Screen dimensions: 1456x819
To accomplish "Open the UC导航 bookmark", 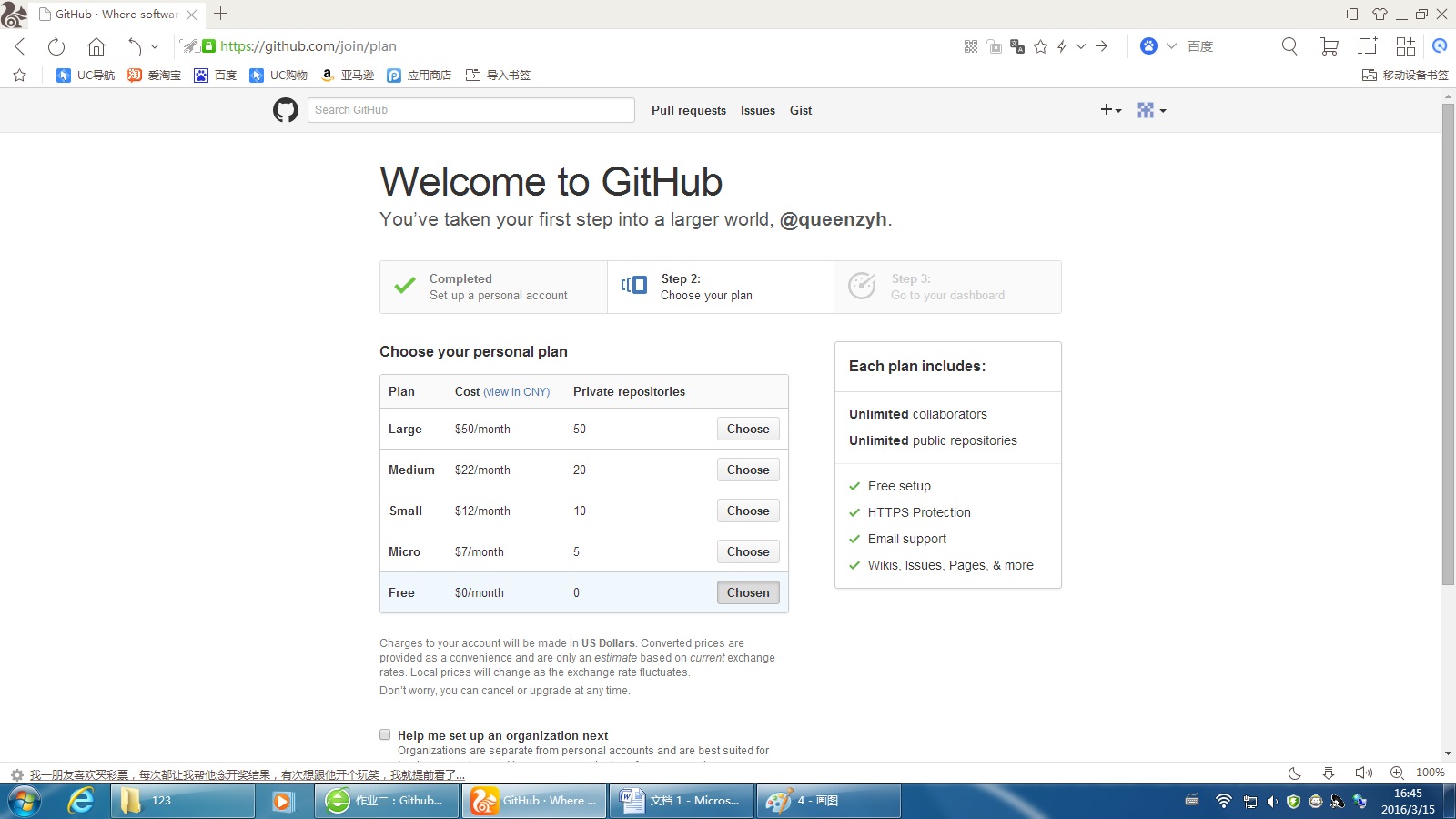I will tap(86, 76).
